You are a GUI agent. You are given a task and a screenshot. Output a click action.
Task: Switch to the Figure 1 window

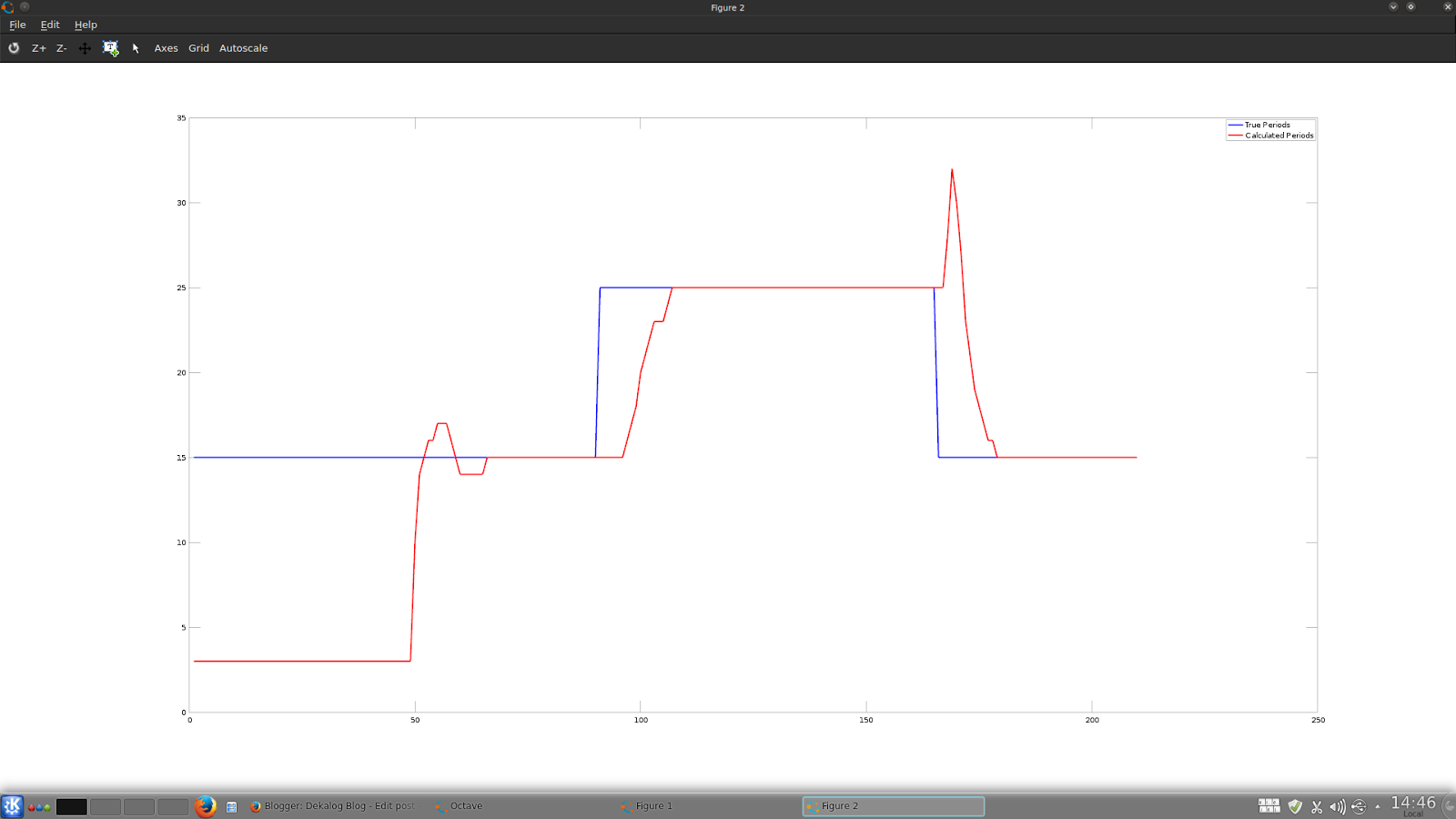click(653, 805)
